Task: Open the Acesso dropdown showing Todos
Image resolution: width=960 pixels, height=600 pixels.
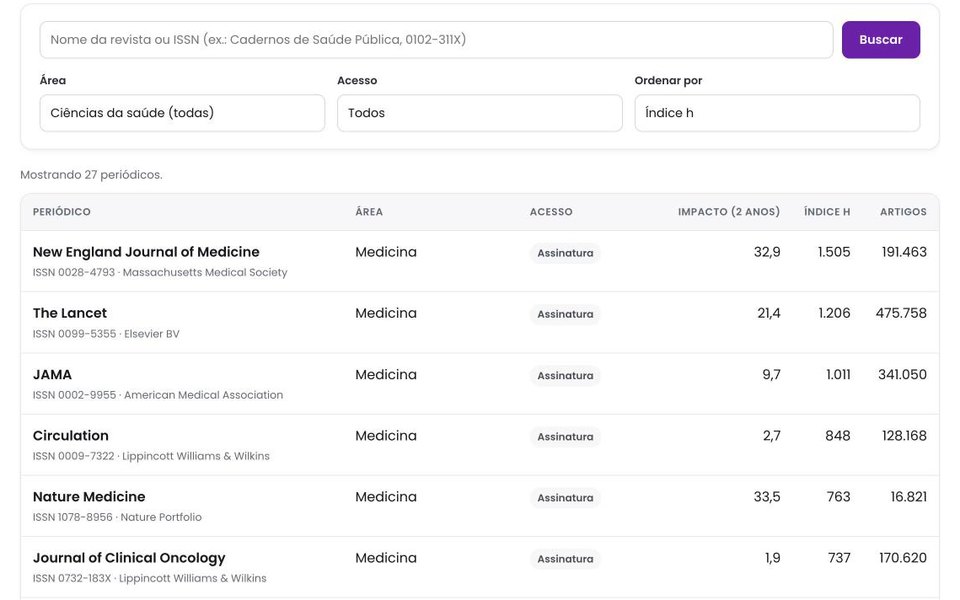Action: (x=479, y=113)
